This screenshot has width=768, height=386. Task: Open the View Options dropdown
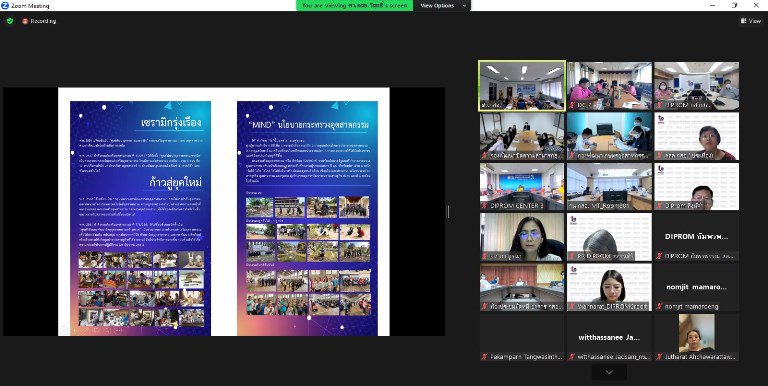443,5
